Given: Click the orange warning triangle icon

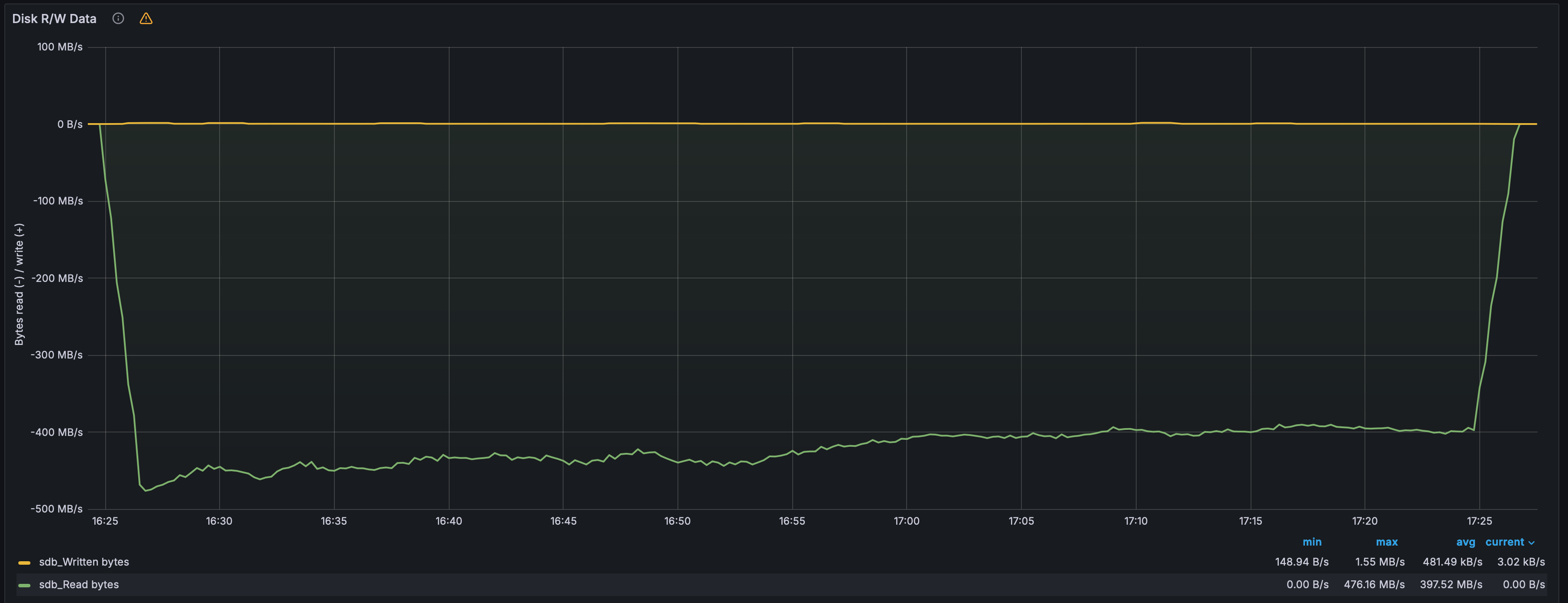Looking at the screenshot, I should coord(146,18).
